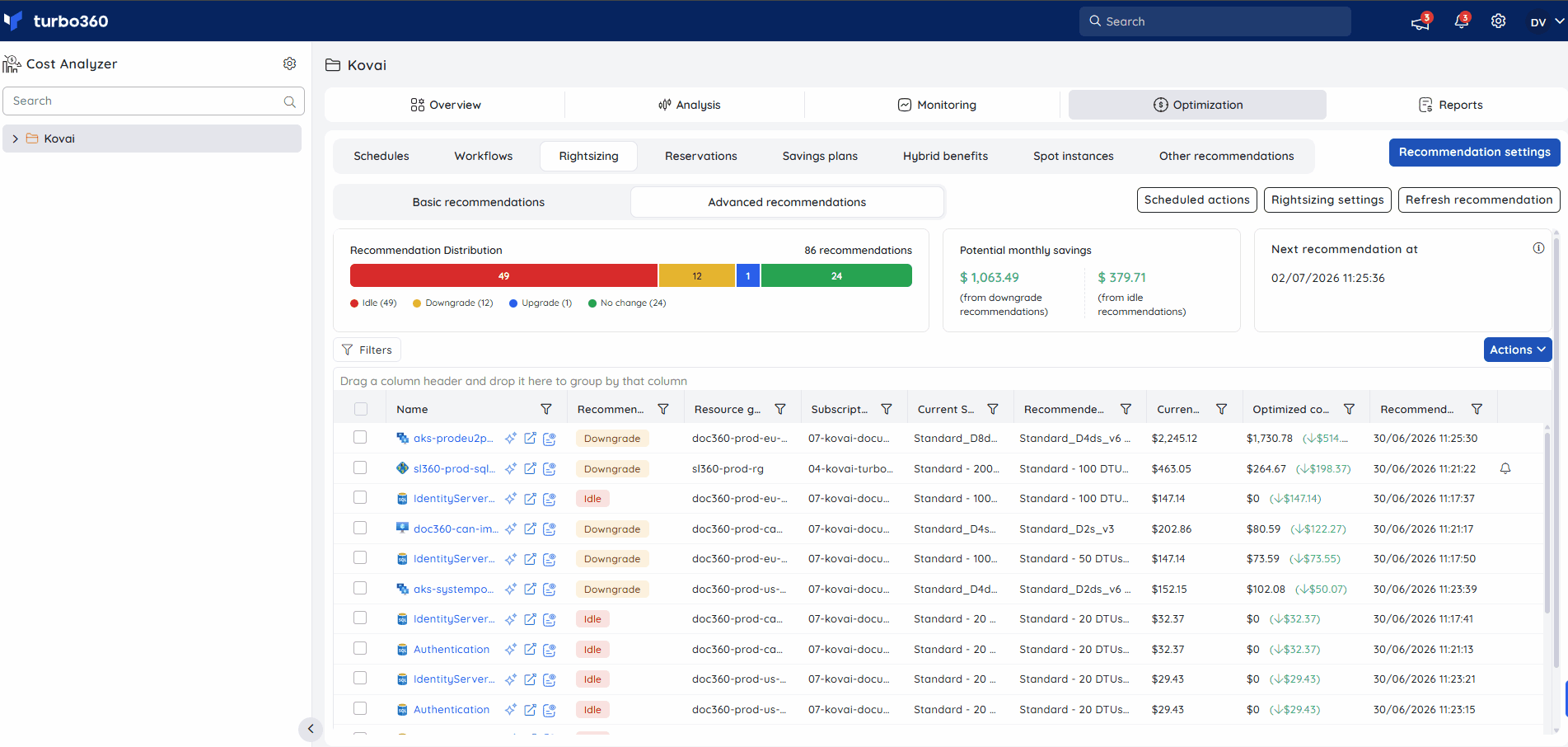The image size is (1568, 747).
Task: Click Recommended date column filter icon
Action: point(1477,409)
